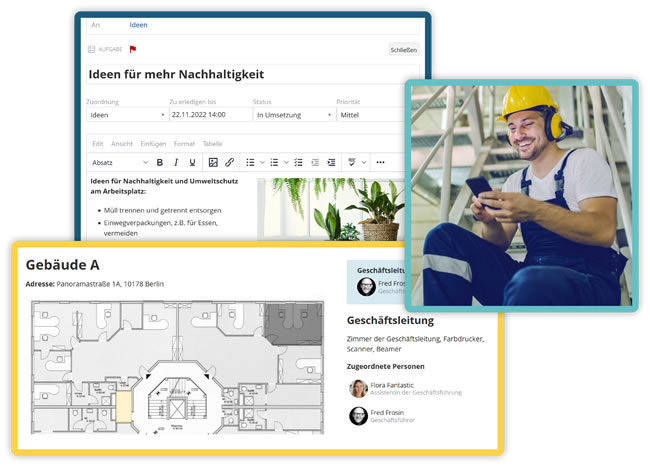Screen dimensions: 650x467
Task: Apply bullet list formatting
Action: pos(250,162)
